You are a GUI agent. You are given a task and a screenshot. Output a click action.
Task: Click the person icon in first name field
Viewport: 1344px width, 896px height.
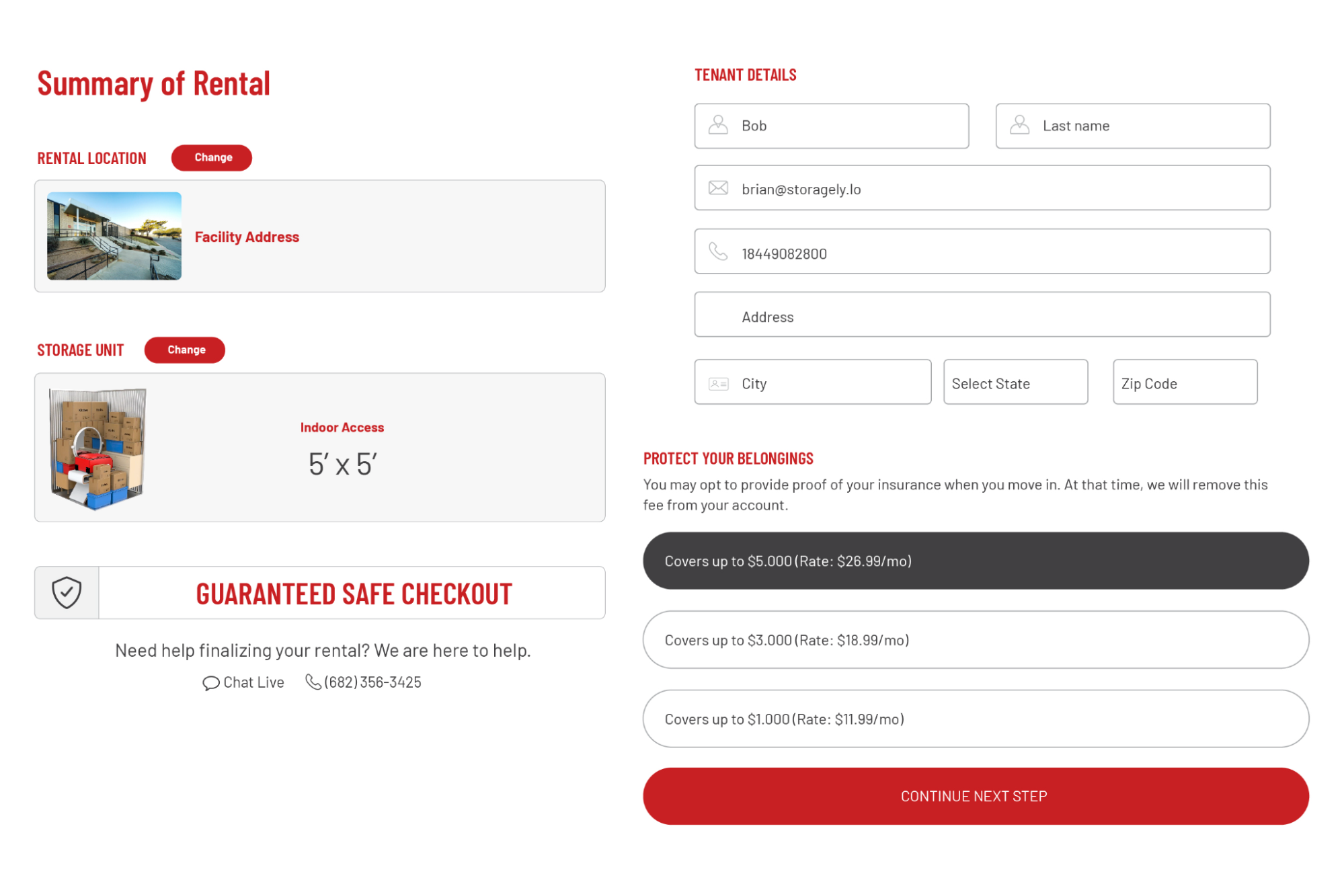point(718,125)
